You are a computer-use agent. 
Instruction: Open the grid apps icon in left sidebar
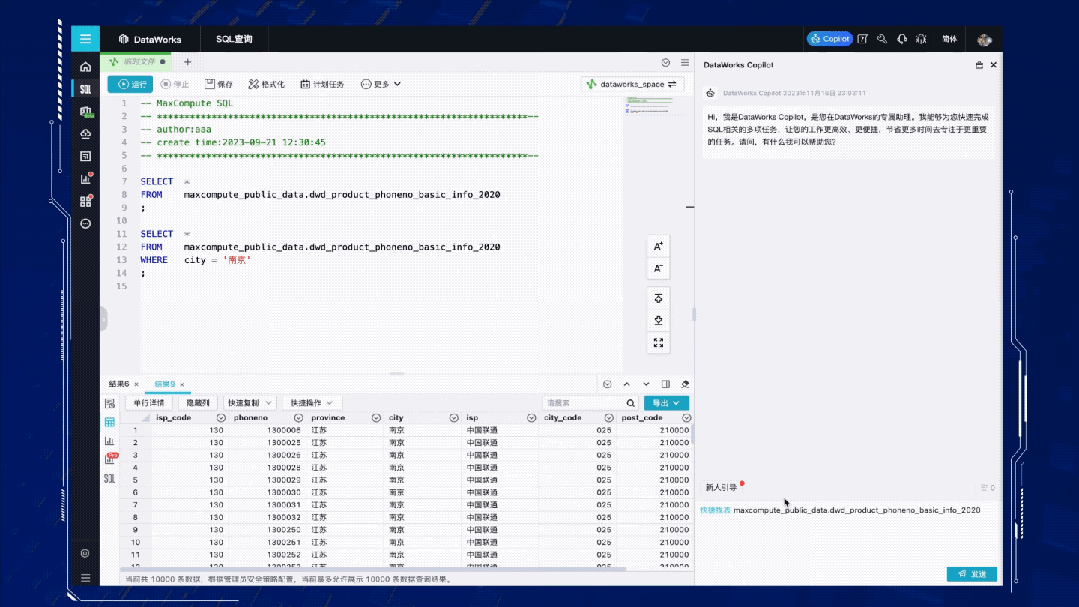pos(85,201)
